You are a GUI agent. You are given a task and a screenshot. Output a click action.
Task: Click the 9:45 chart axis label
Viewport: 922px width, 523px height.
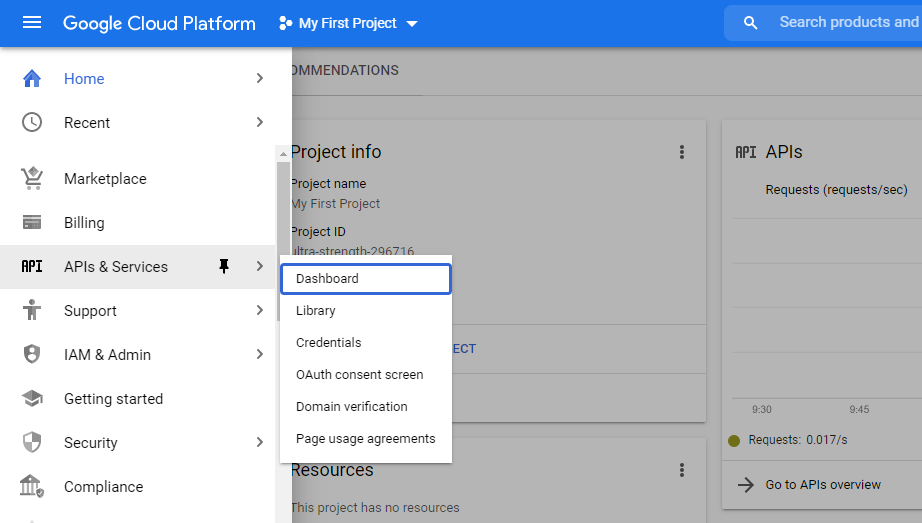pos(859,409)
